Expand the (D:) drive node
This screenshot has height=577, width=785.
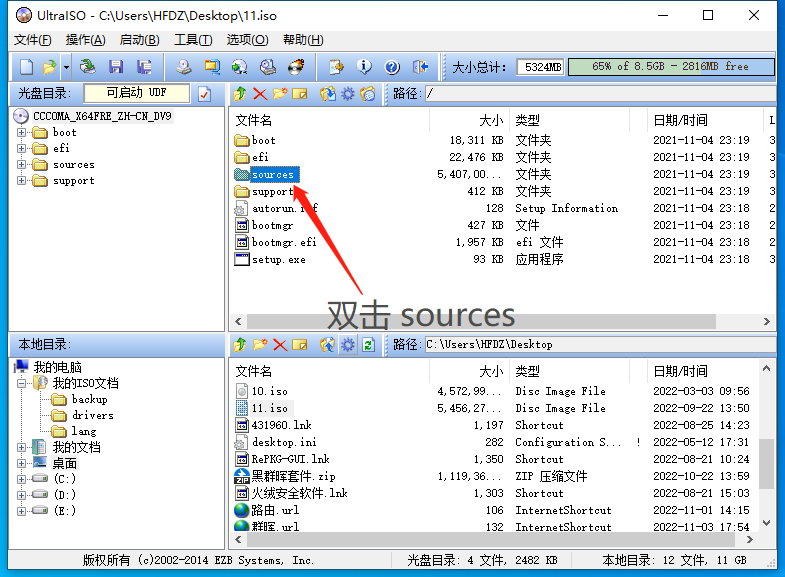[21, 495]
